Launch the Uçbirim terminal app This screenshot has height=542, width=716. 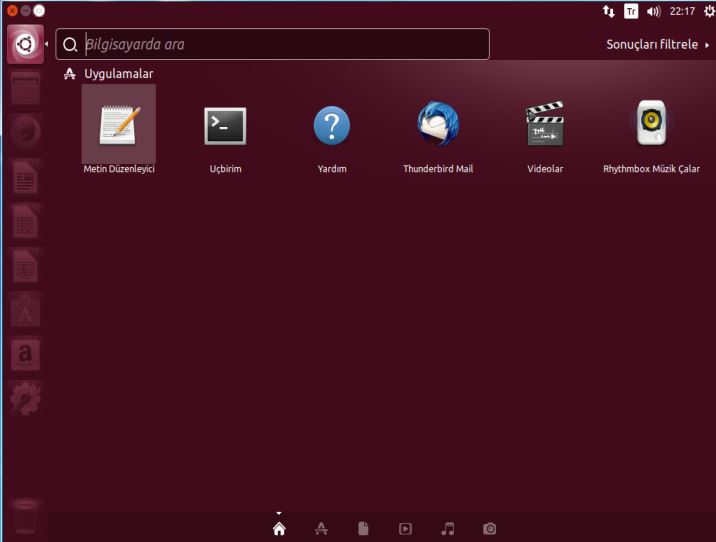(225, 130)
